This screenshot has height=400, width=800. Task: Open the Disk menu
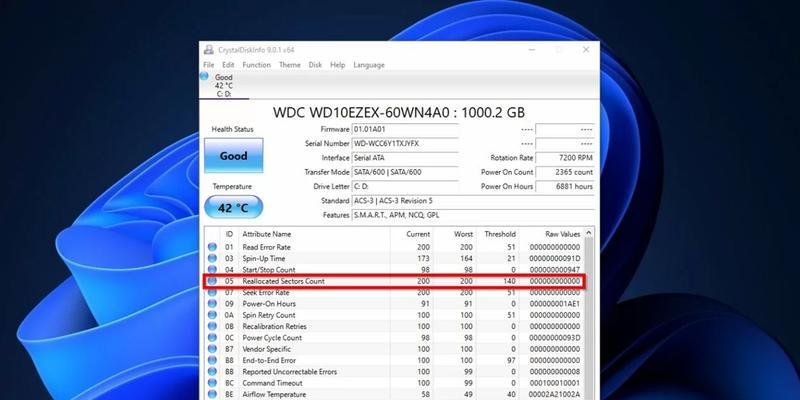pyautogui.click(x=315, y=65)
